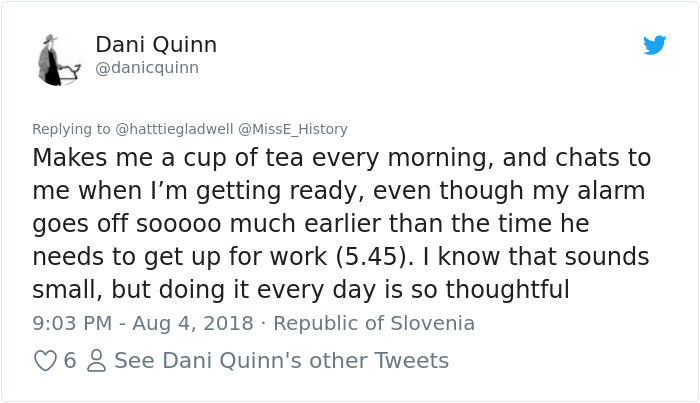Viewport: 700px width, 403px height.
Task: Click the like count 6
Action: pyautogui.click(x=70, y=361)
